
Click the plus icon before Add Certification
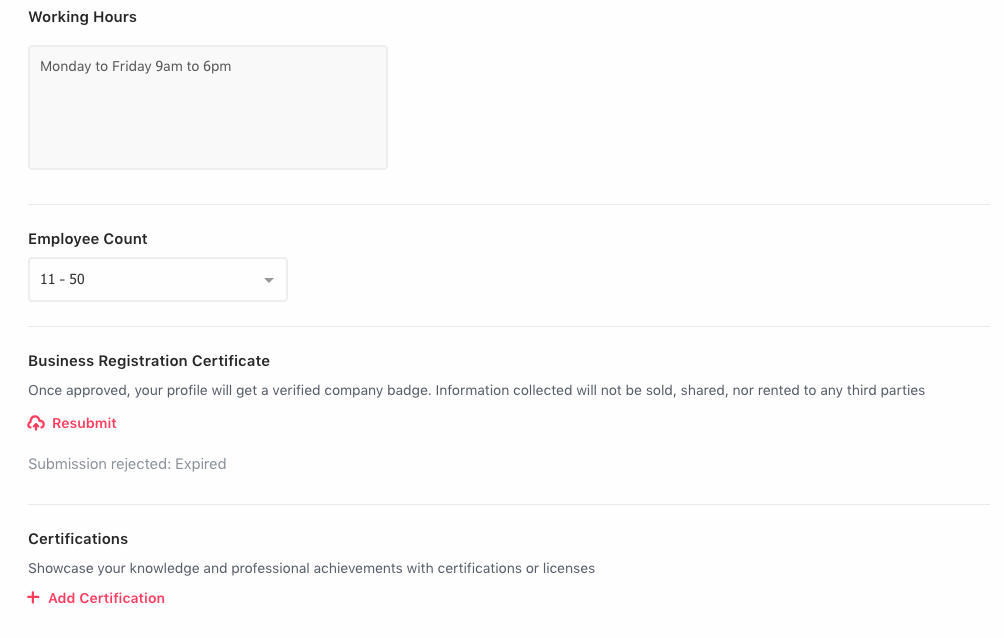pos(33,598)
